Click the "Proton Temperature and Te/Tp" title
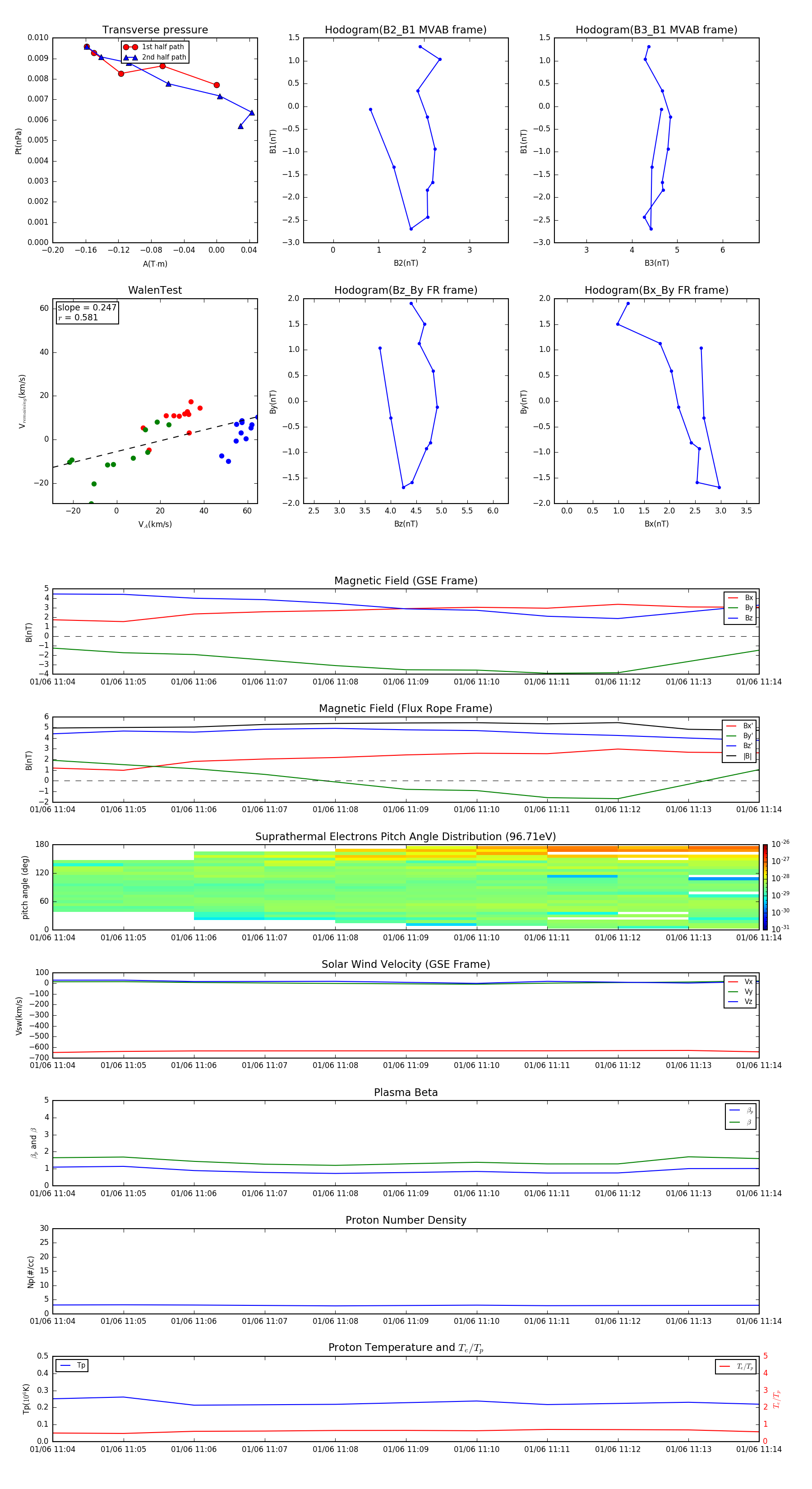812x1489 pixels. 406,1348
